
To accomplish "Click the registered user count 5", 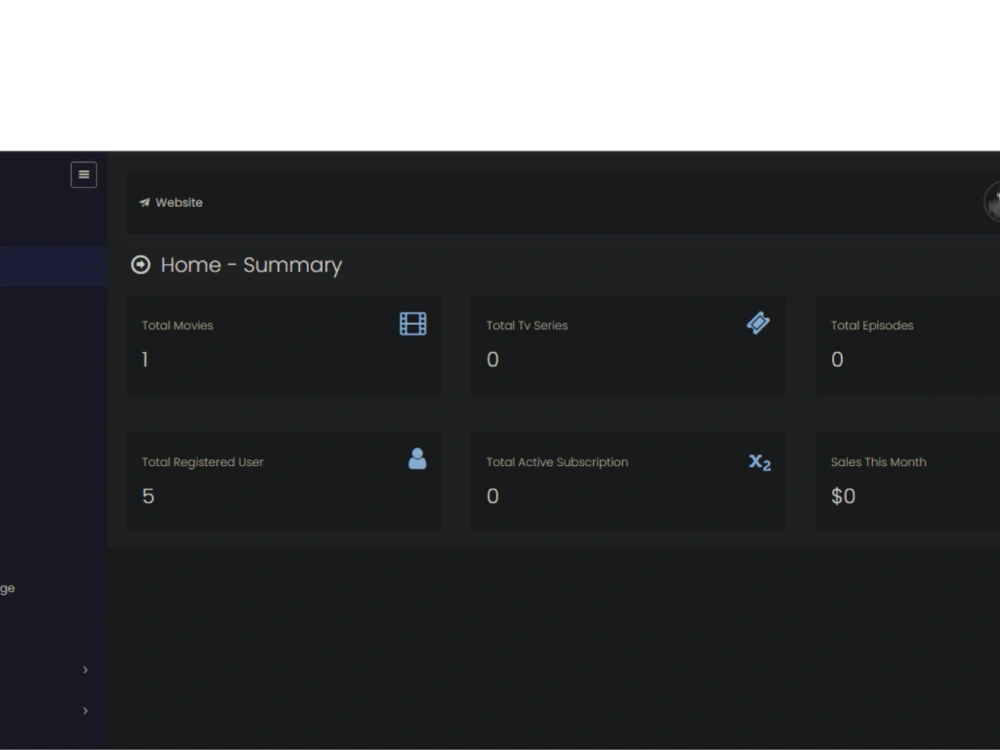I will [x=148, y=496].
